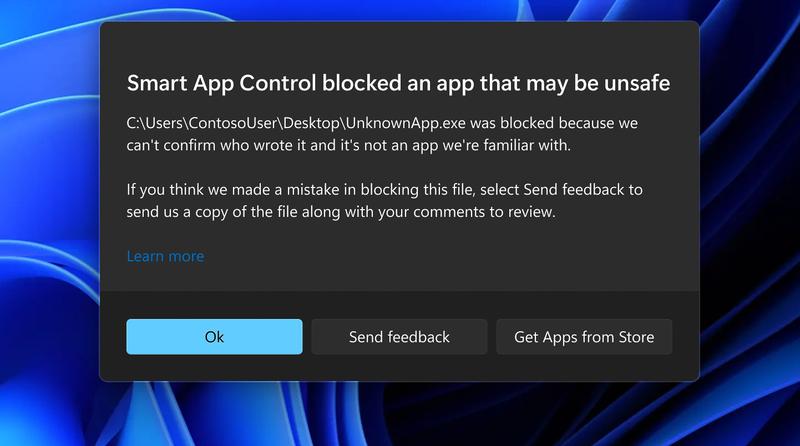Dismiss the dialog with the Ok button
Viewport: 800px width, 446px height.
click(x=214, y=337)
